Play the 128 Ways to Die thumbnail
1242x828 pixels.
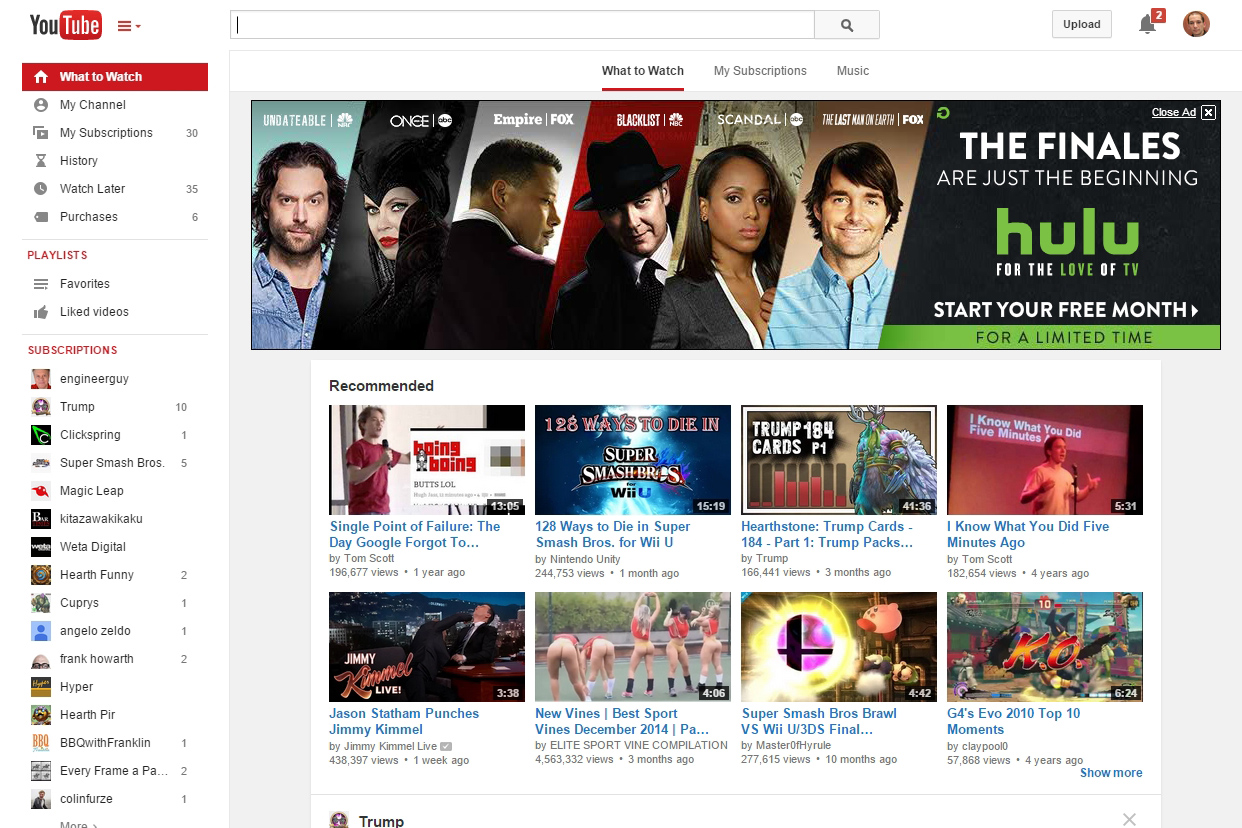pos(632,459)
